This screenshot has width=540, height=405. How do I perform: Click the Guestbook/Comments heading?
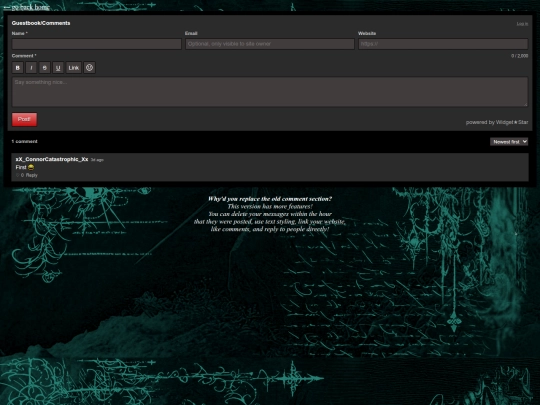(41, 23)
